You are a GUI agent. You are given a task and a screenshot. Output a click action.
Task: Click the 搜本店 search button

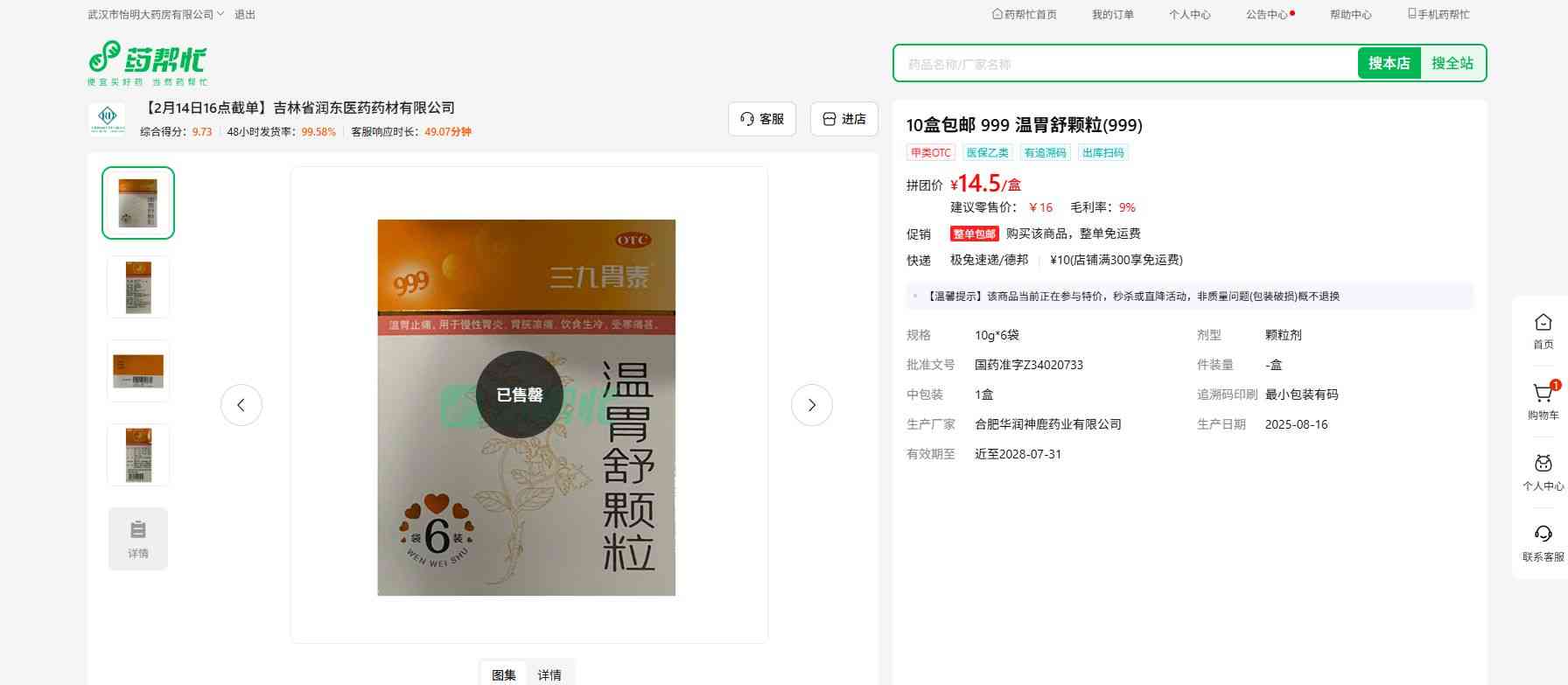click(1389, 64)
